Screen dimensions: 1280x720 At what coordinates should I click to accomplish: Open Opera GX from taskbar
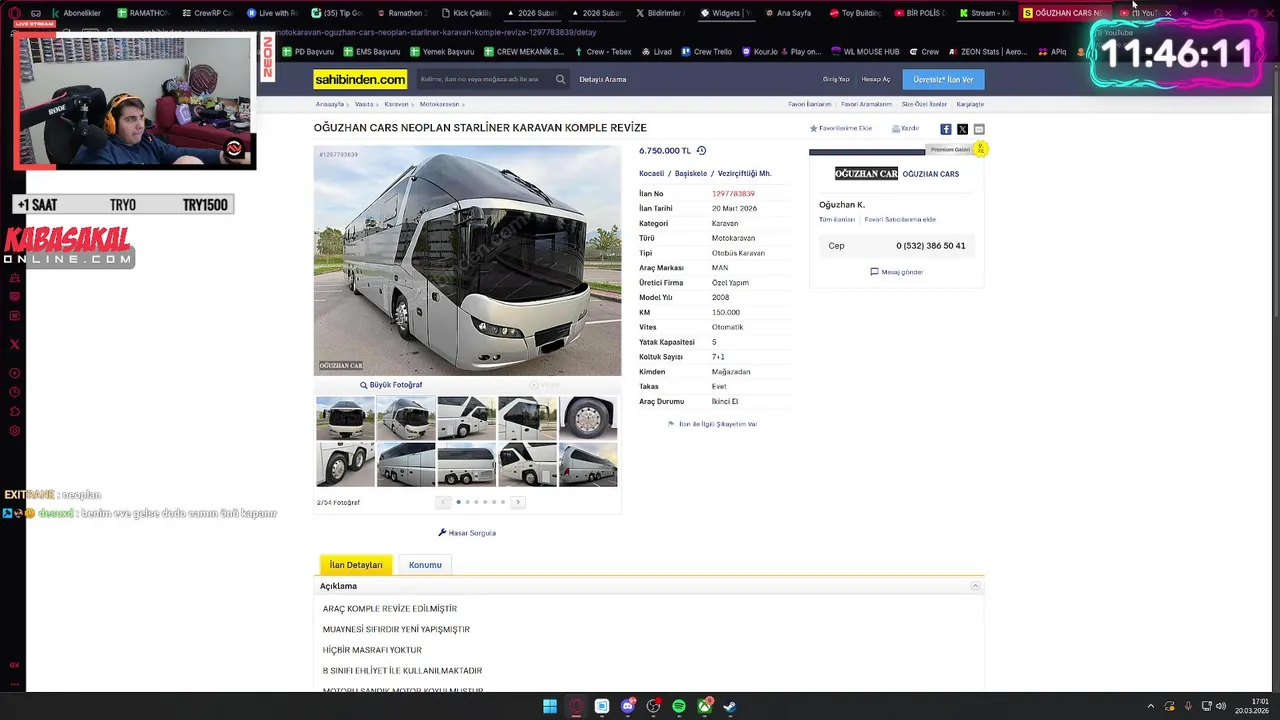[576, 706]
